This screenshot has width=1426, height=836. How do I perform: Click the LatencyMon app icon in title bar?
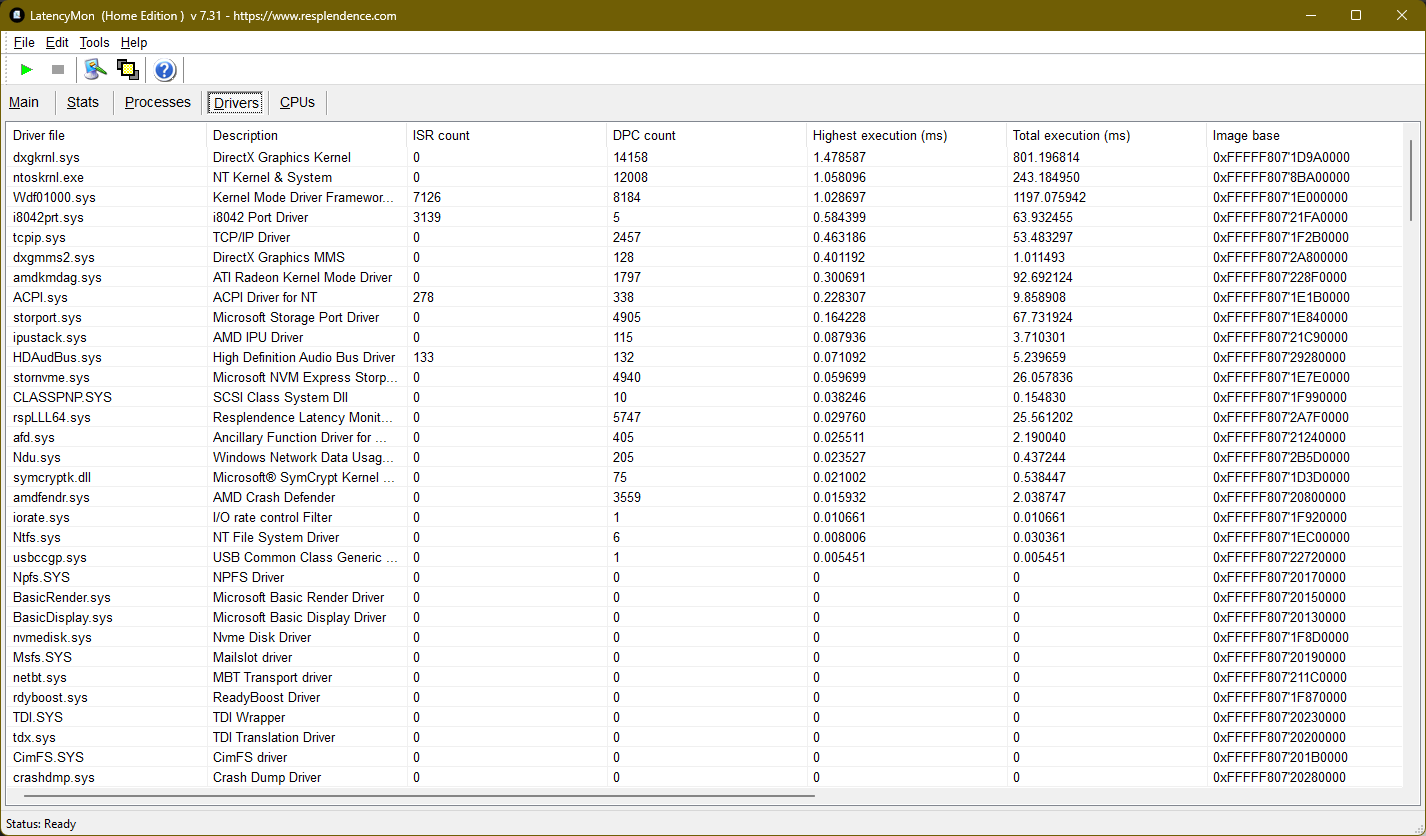[x=17, y=15]
